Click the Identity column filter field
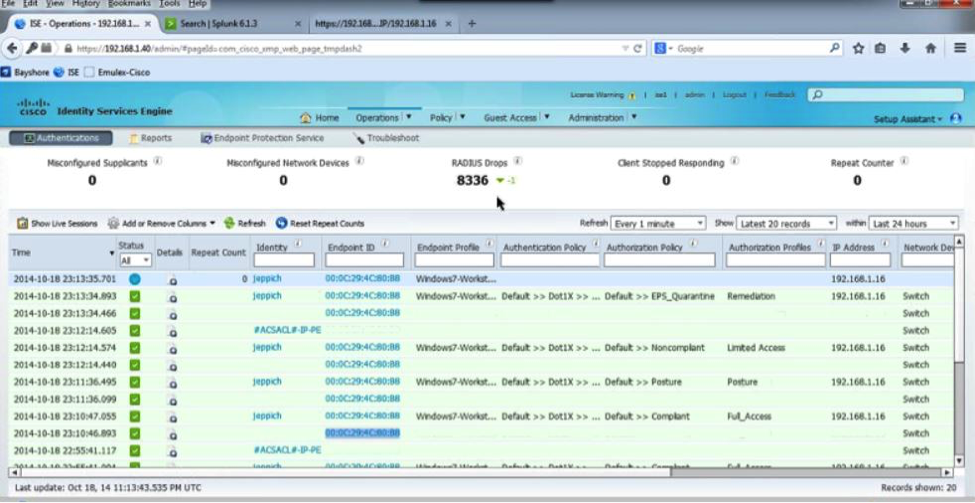Image resolution: width=975 pixels, height=503 pixels. pyautogui.click(x=284, y=260)
